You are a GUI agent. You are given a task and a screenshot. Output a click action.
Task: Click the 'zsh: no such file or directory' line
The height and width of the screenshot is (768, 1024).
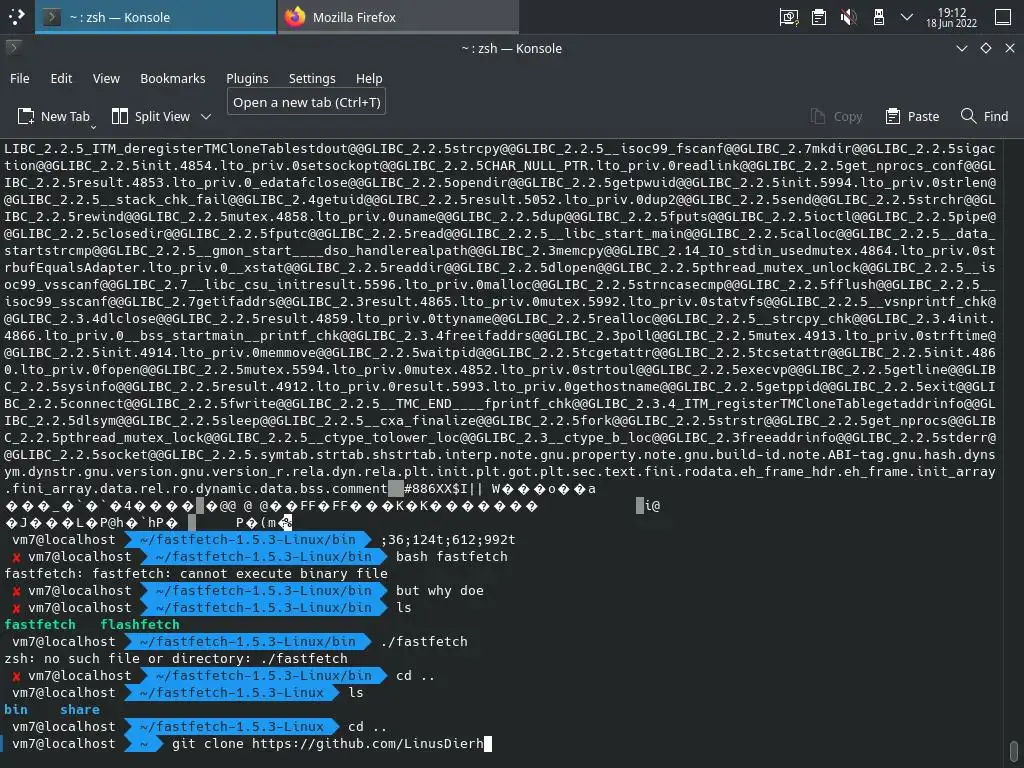[176, 658]
